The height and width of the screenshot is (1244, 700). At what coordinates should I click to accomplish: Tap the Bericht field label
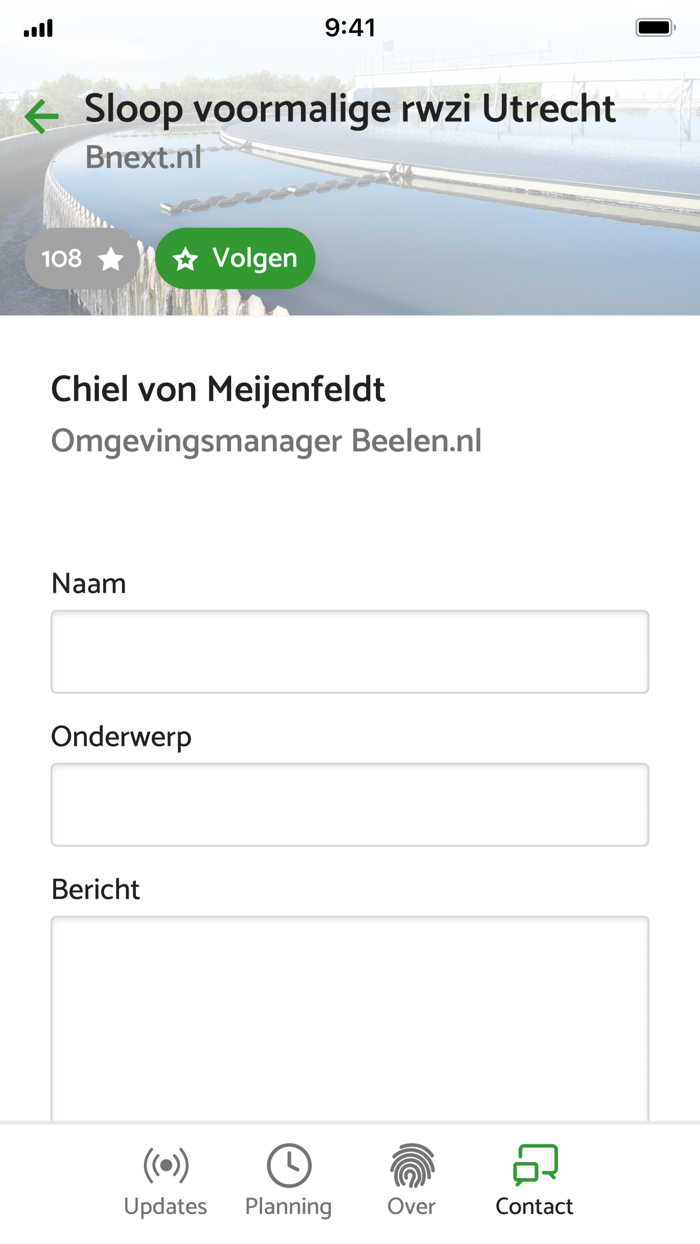(x=96, y=890)
